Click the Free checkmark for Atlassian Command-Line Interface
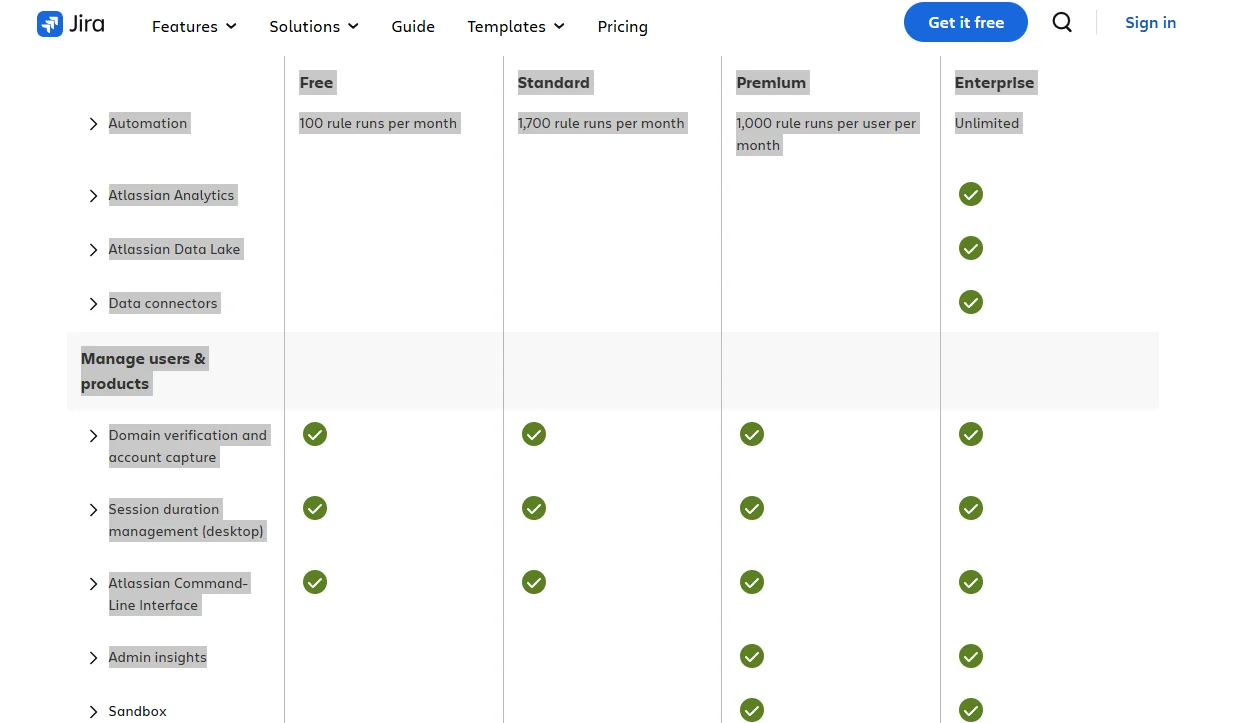Screen dimensions: 1234x723 [x=315, y=582]
